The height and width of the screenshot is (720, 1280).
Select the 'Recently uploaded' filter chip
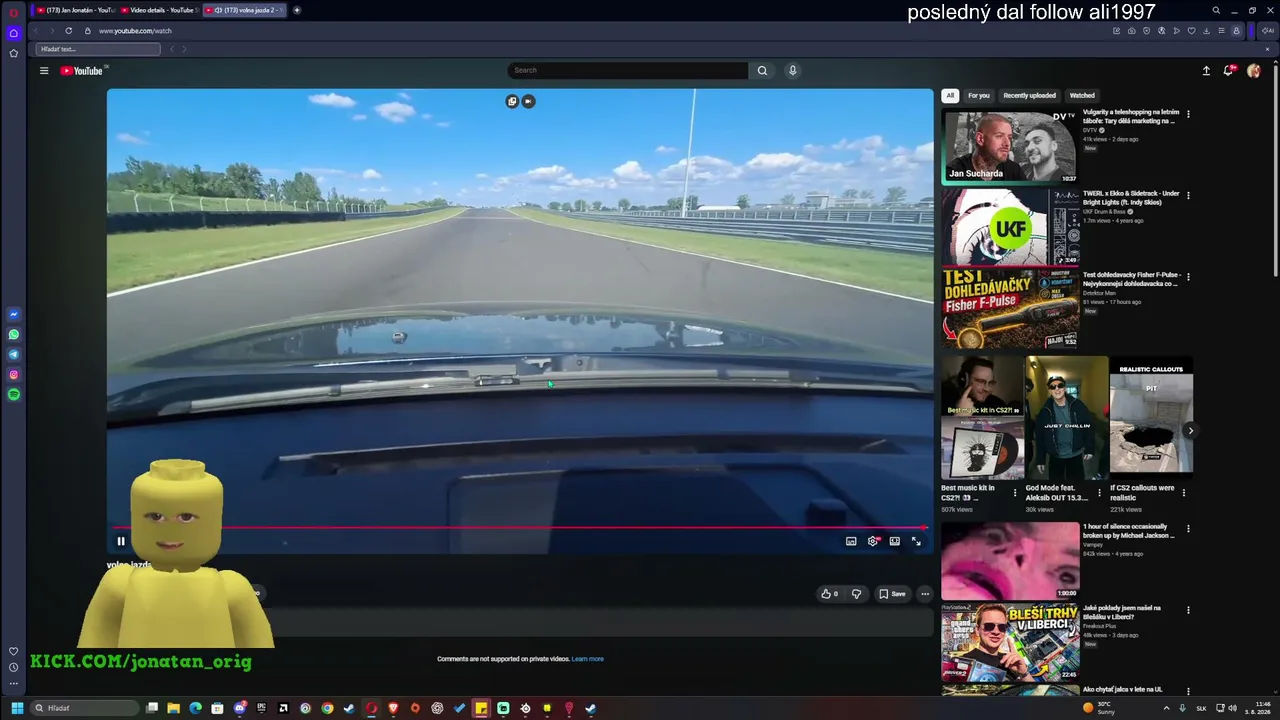tap(1030, 95)
